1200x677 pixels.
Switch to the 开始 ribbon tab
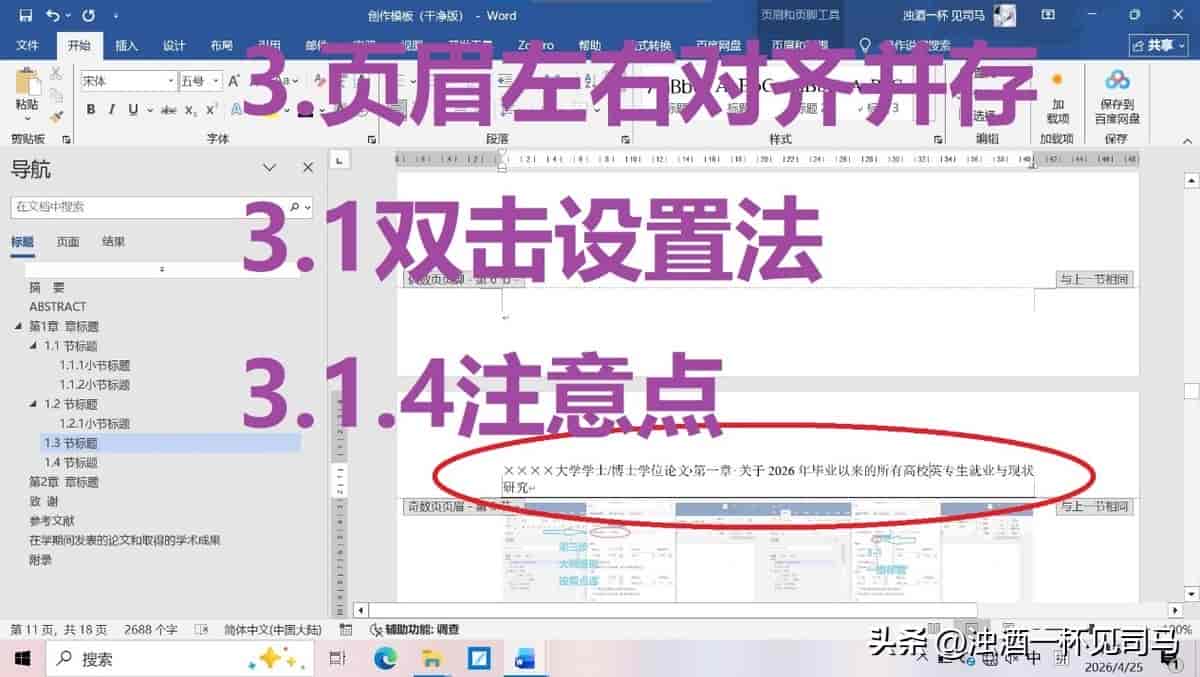(x=79, y=46)
